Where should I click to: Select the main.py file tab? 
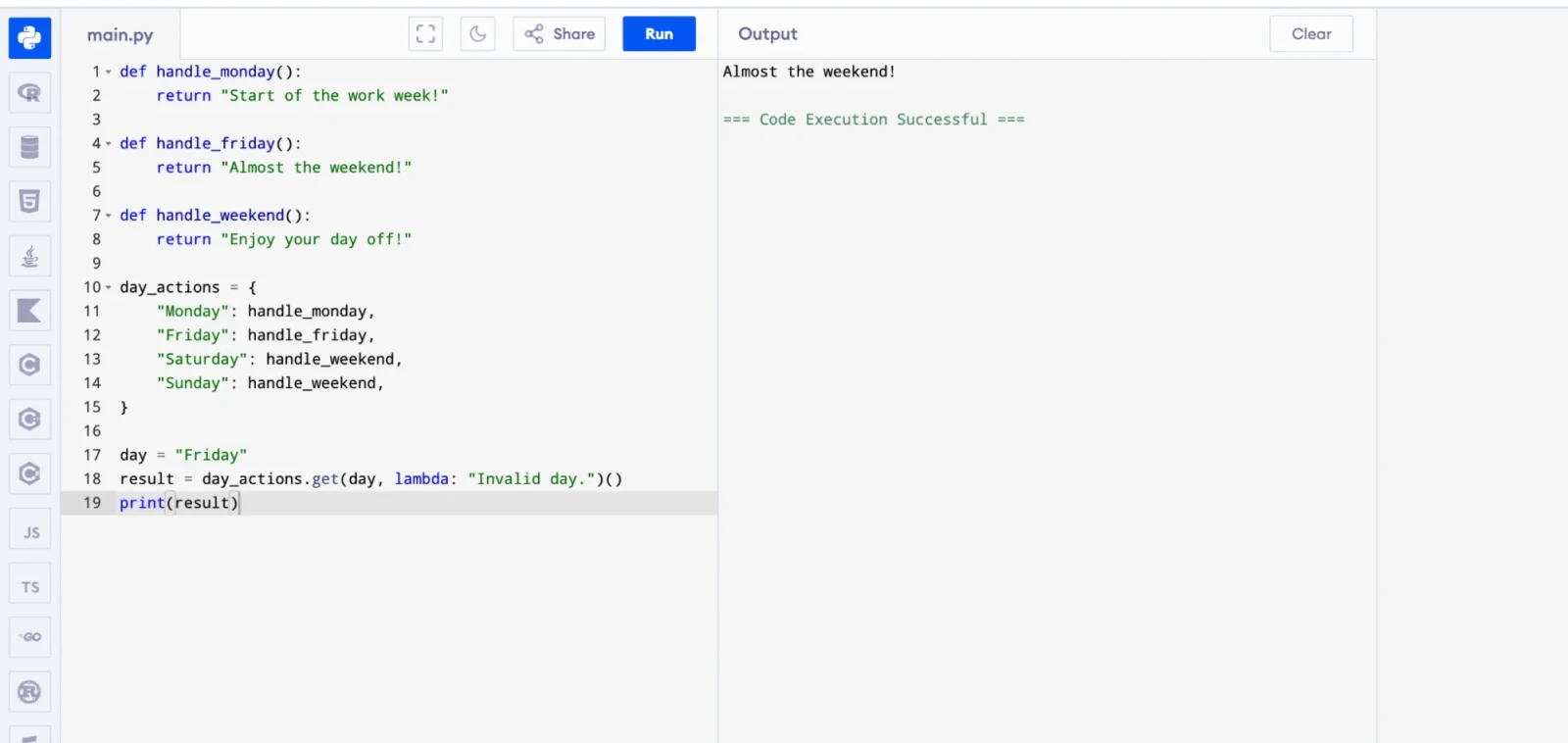point(121,35)
